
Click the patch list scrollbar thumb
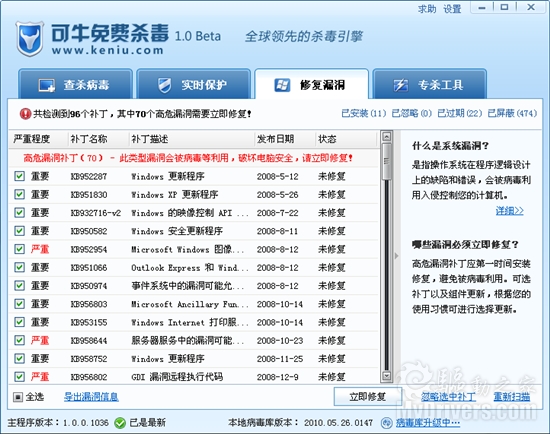[x=387, y=161]
